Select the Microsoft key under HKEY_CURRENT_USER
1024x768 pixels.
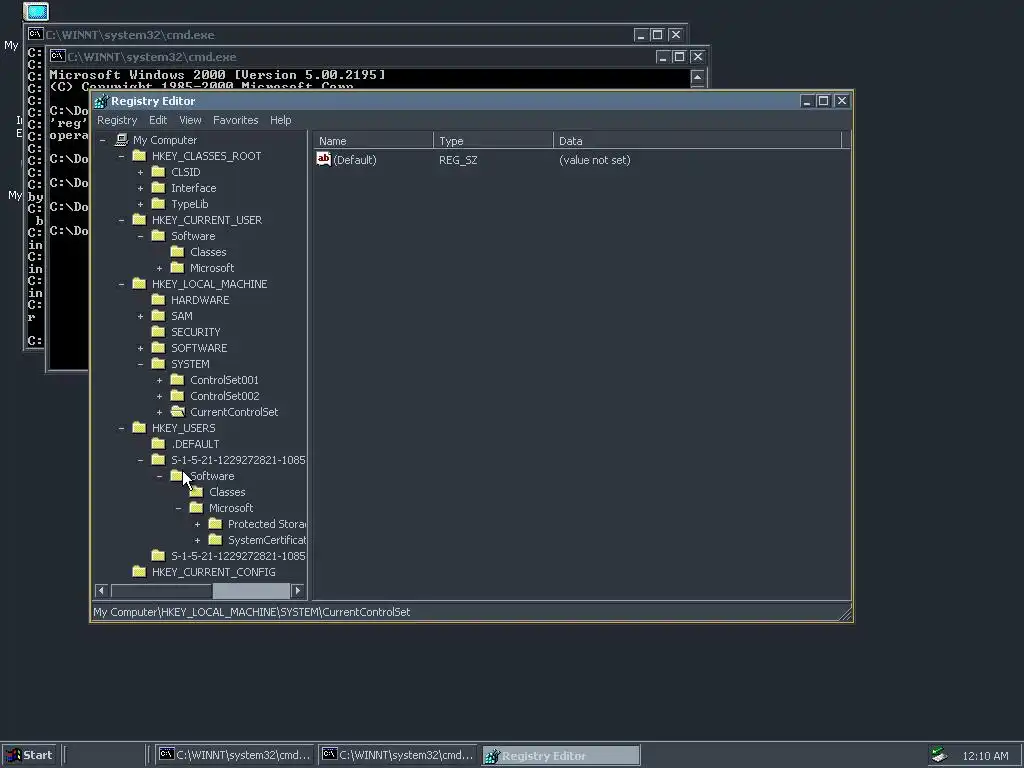212,268
